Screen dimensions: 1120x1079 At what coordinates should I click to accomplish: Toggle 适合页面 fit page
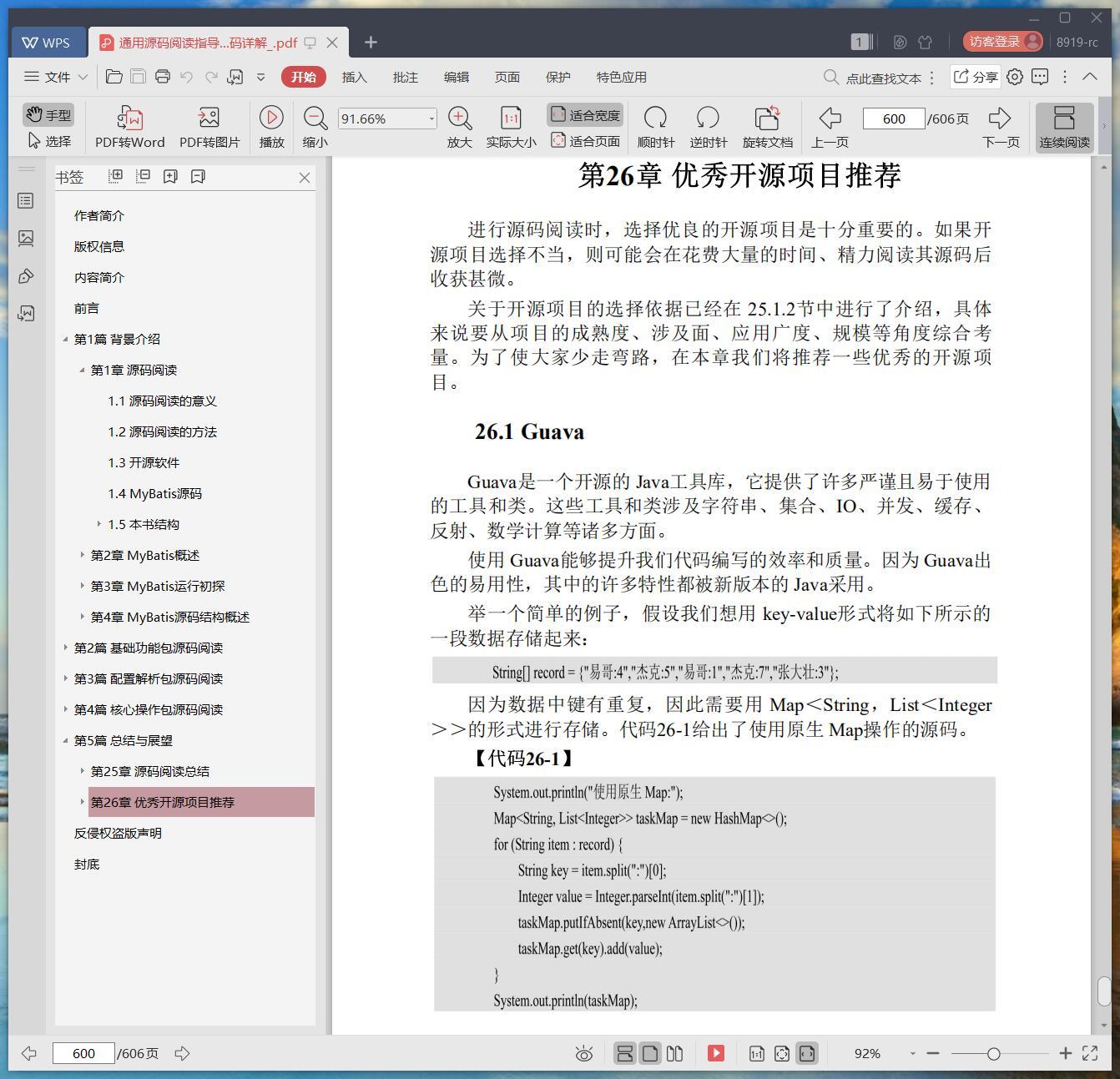(585, 141)
